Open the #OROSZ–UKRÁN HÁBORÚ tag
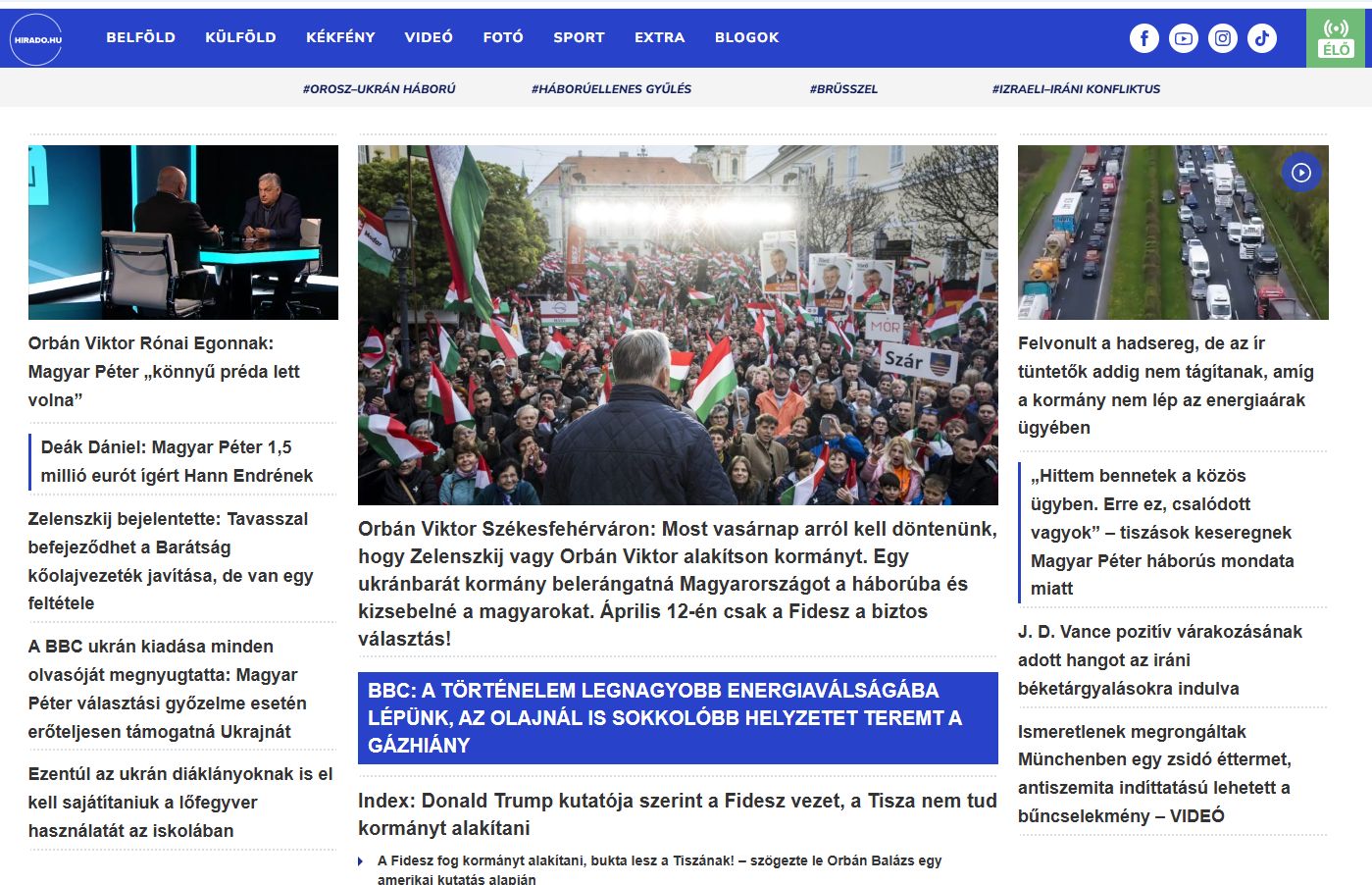The height and width of the screenshot is (885, 1372). tap(379, 88)
